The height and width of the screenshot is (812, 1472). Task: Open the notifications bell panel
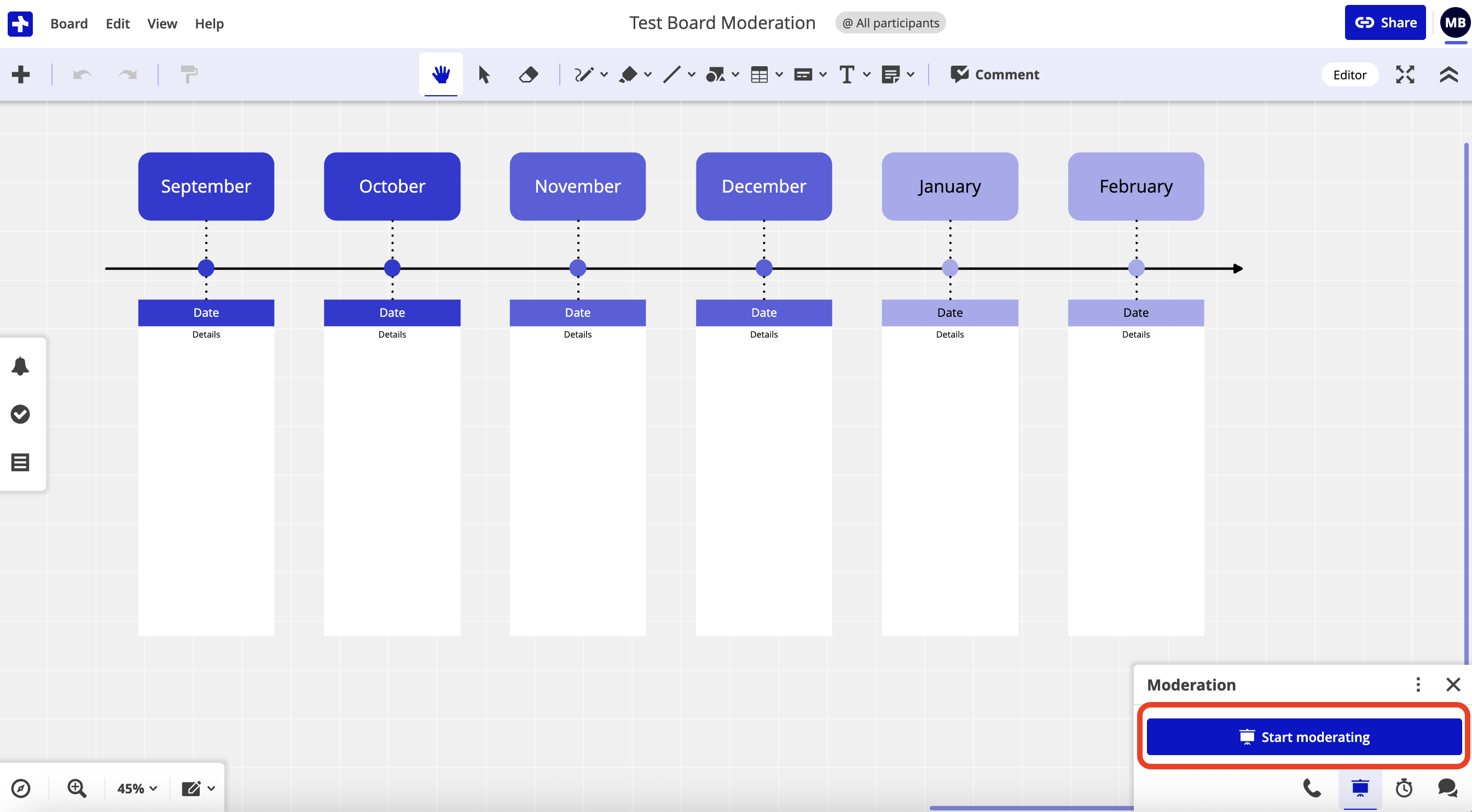point(21,366)
